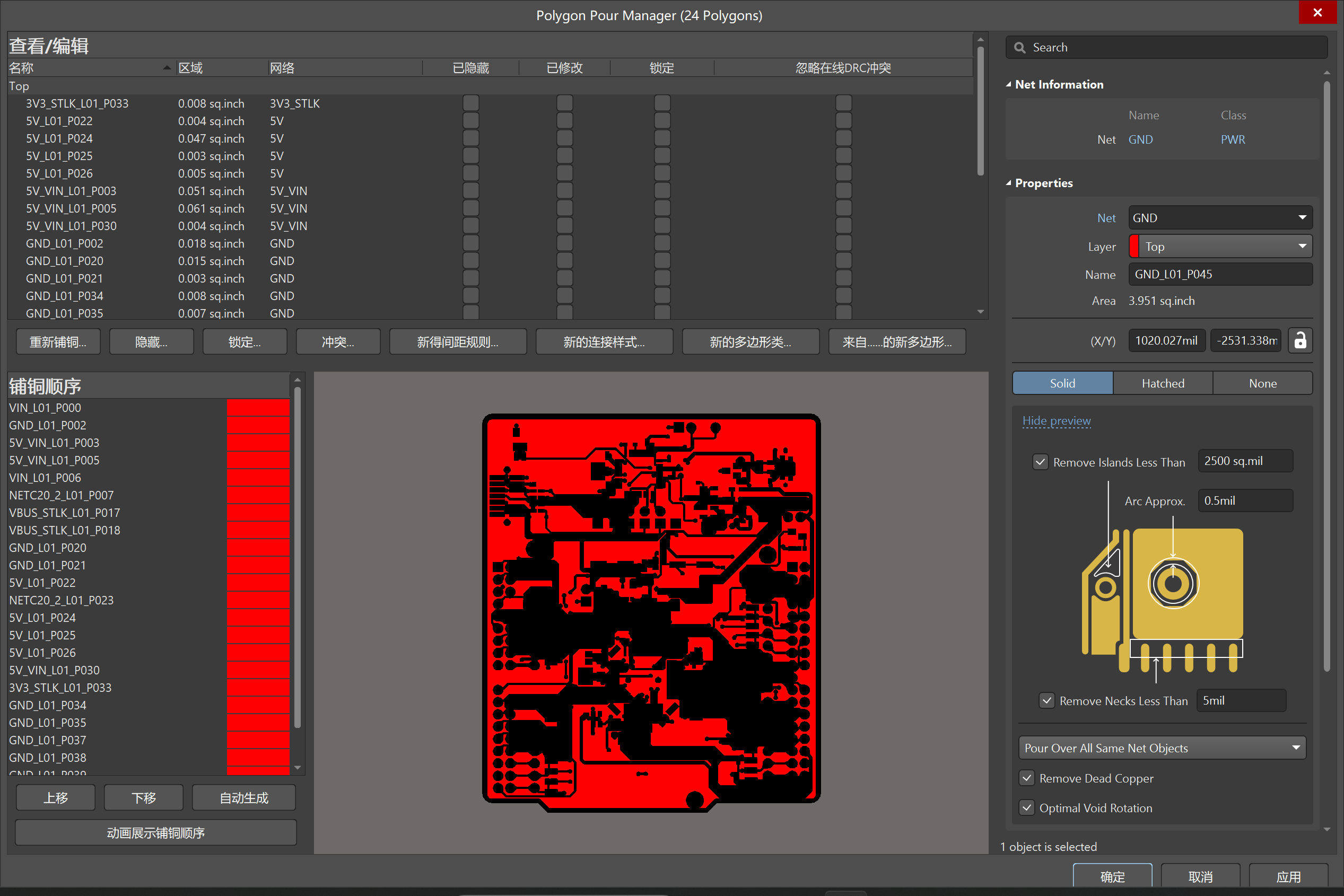The image size is (1344, 896).
Task: Select the None fill mode tab
Action: pyautogui.click(x=1262, y=383)
